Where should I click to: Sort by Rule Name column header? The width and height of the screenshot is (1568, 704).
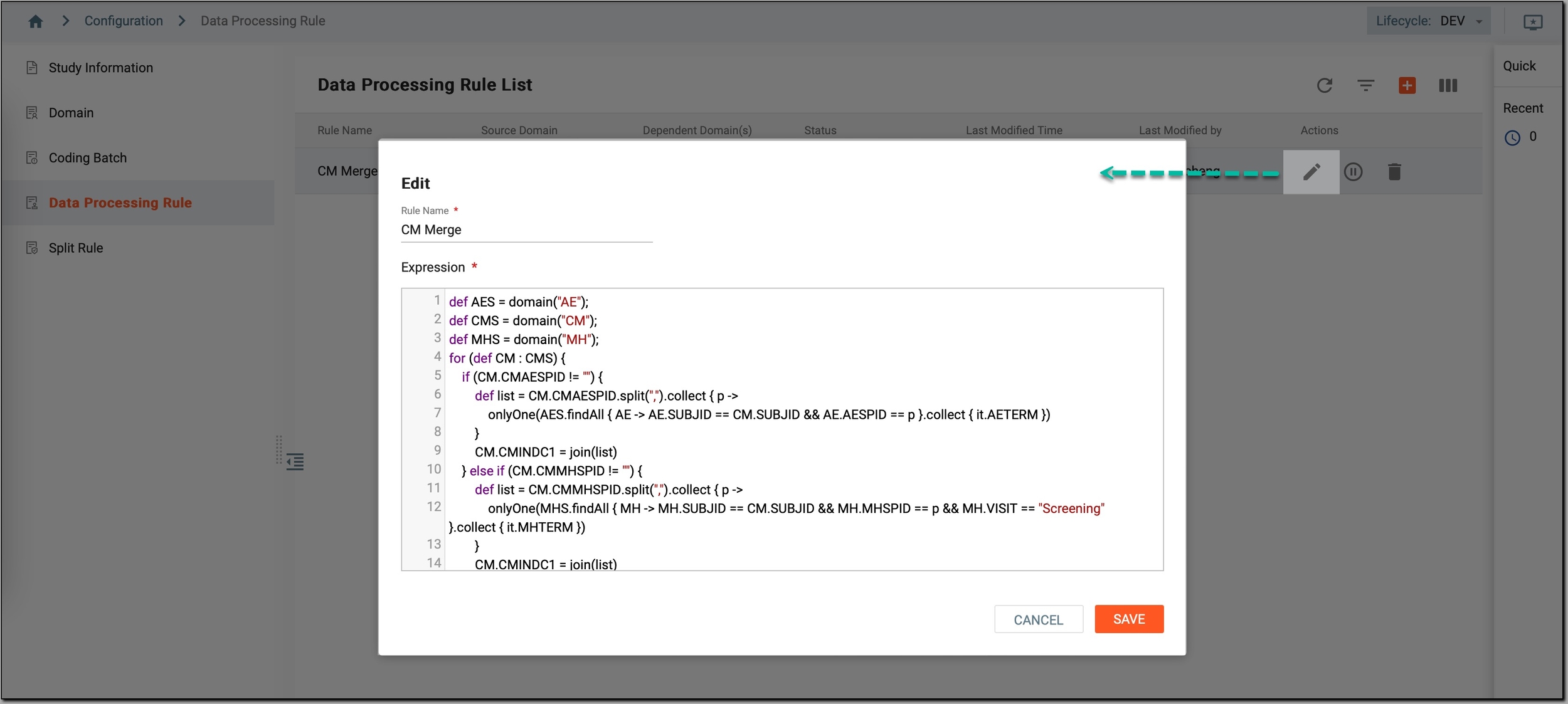point(344,130)
